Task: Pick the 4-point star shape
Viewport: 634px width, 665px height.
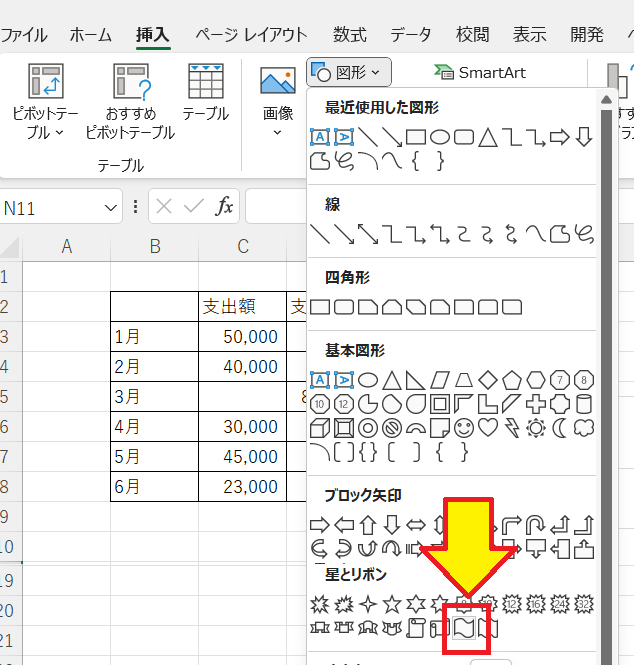Action: (x=368, y=603)
